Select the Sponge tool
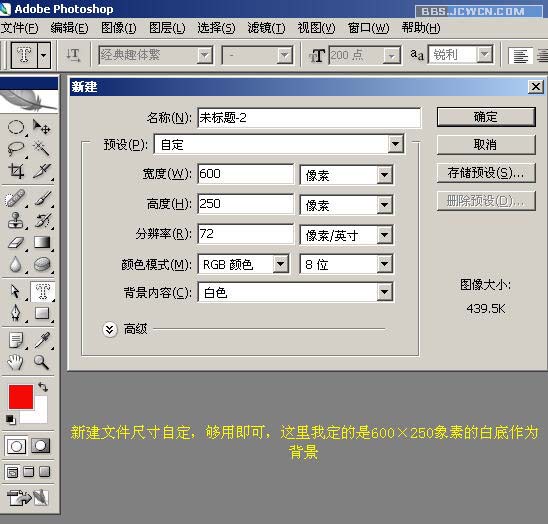This screenshot has height=524, width=548. 42,264
